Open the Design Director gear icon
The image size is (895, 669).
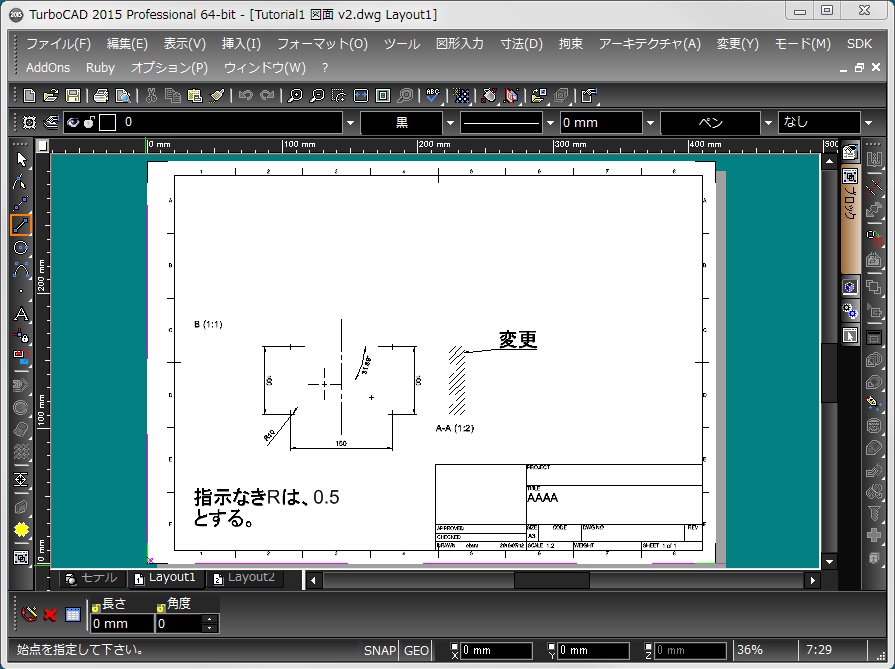pyautogui.click(x=29, y=122)
